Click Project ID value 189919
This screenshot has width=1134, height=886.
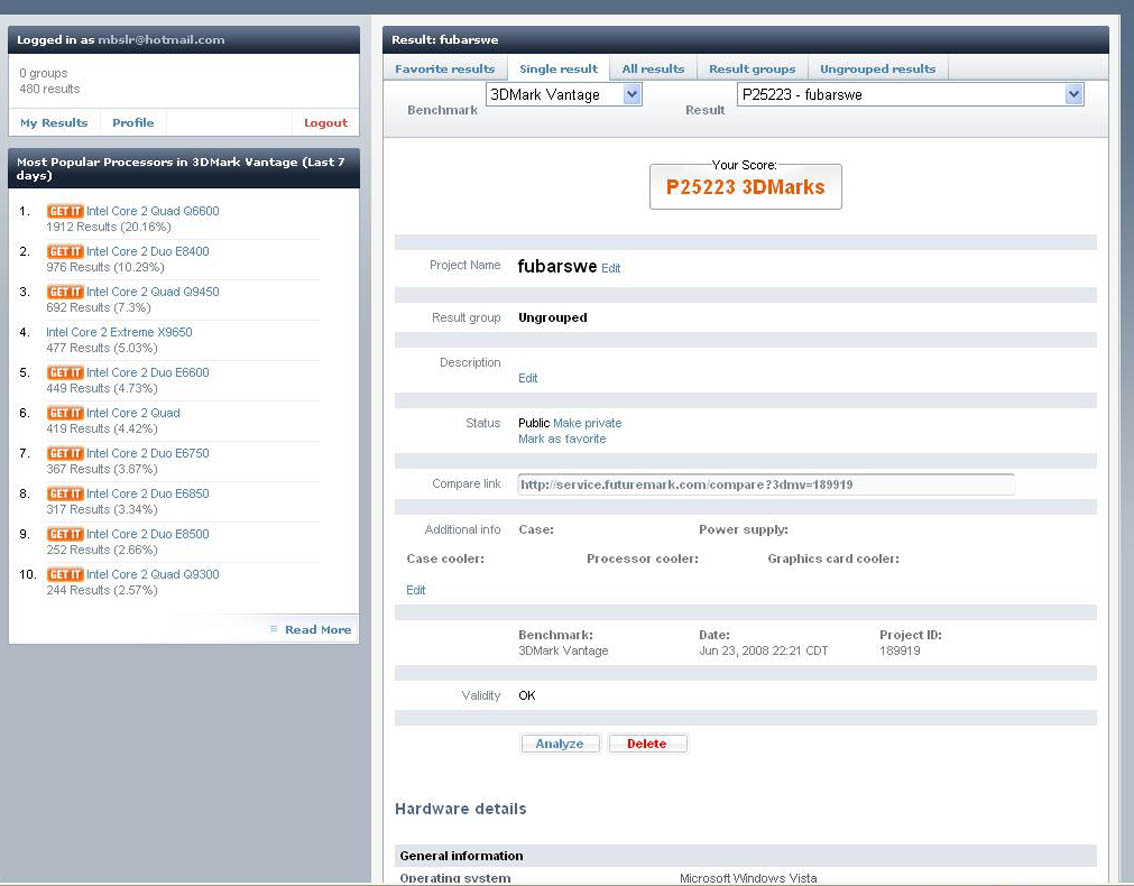tap(900, 651)
